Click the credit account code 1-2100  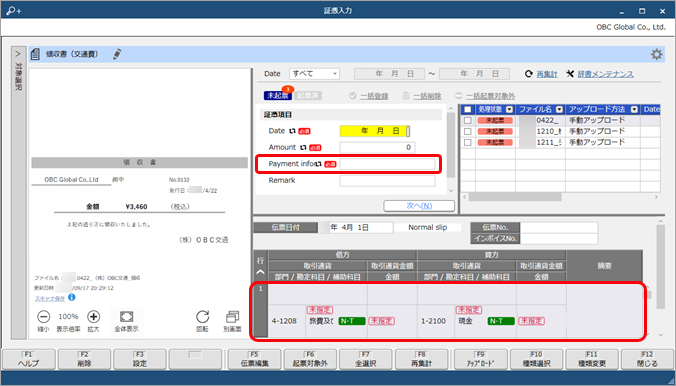(x=433, y=321)
